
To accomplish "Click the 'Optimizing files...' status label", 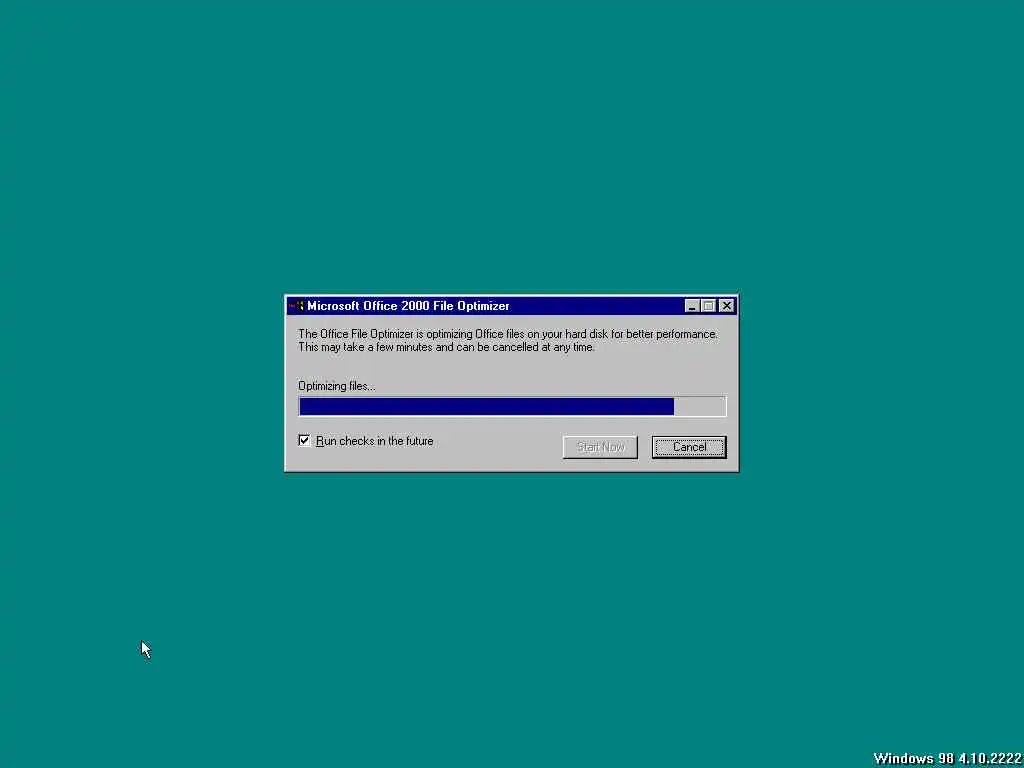I will (337, 386).
